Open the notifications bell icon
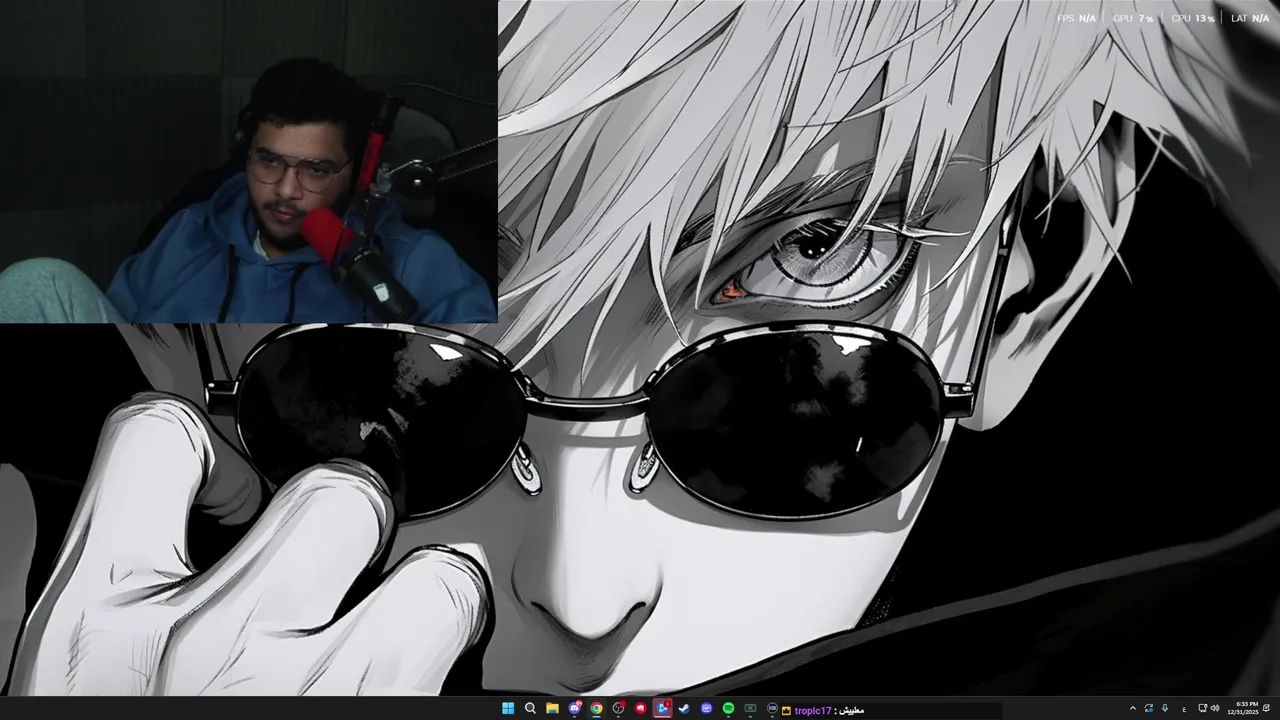Screen dimensions: 1280x720 coord(1266,708)
